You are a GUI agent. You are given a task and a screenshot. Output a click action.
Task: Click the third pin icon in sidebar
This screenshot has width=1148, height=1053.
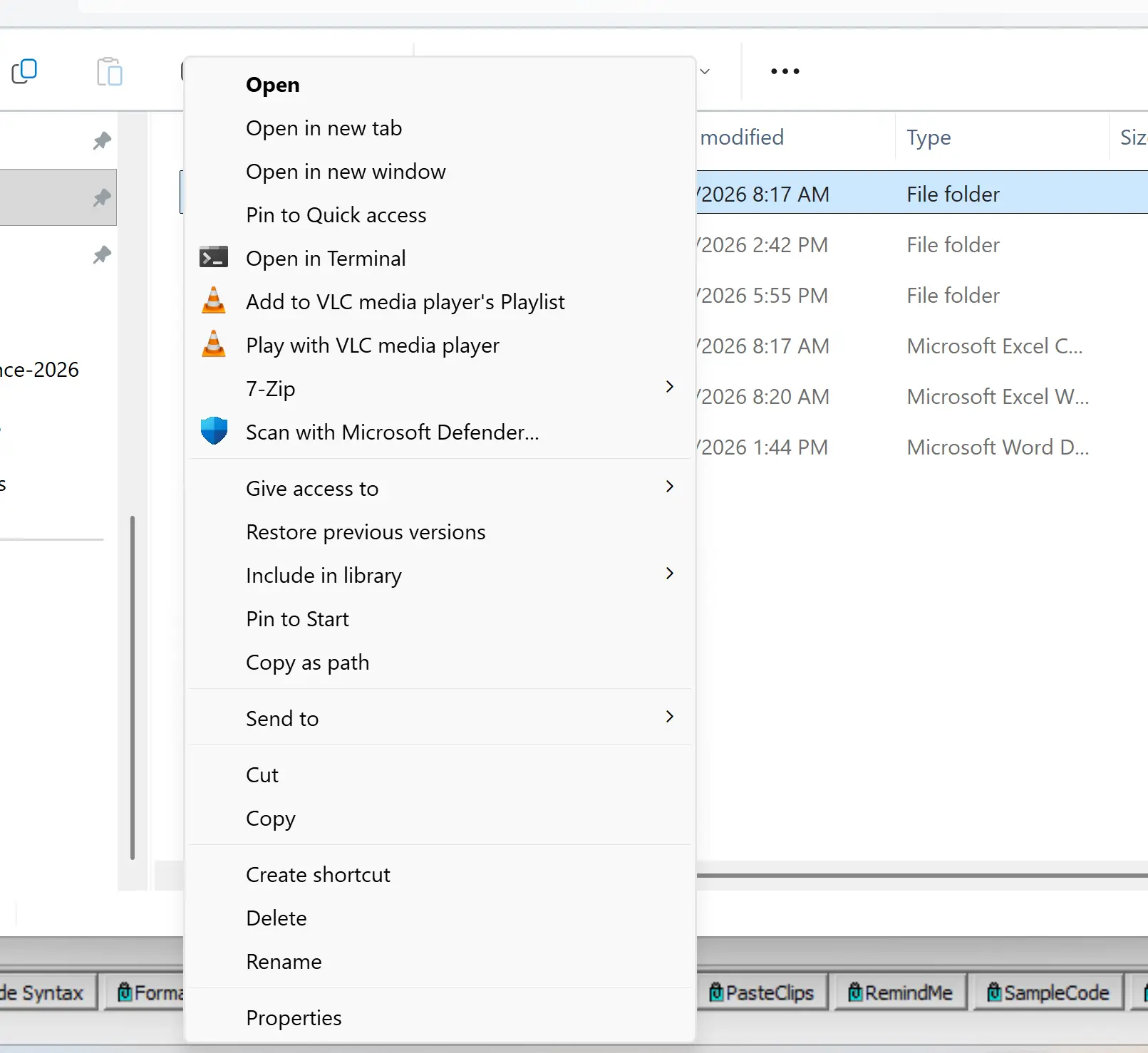click(102, 254)
